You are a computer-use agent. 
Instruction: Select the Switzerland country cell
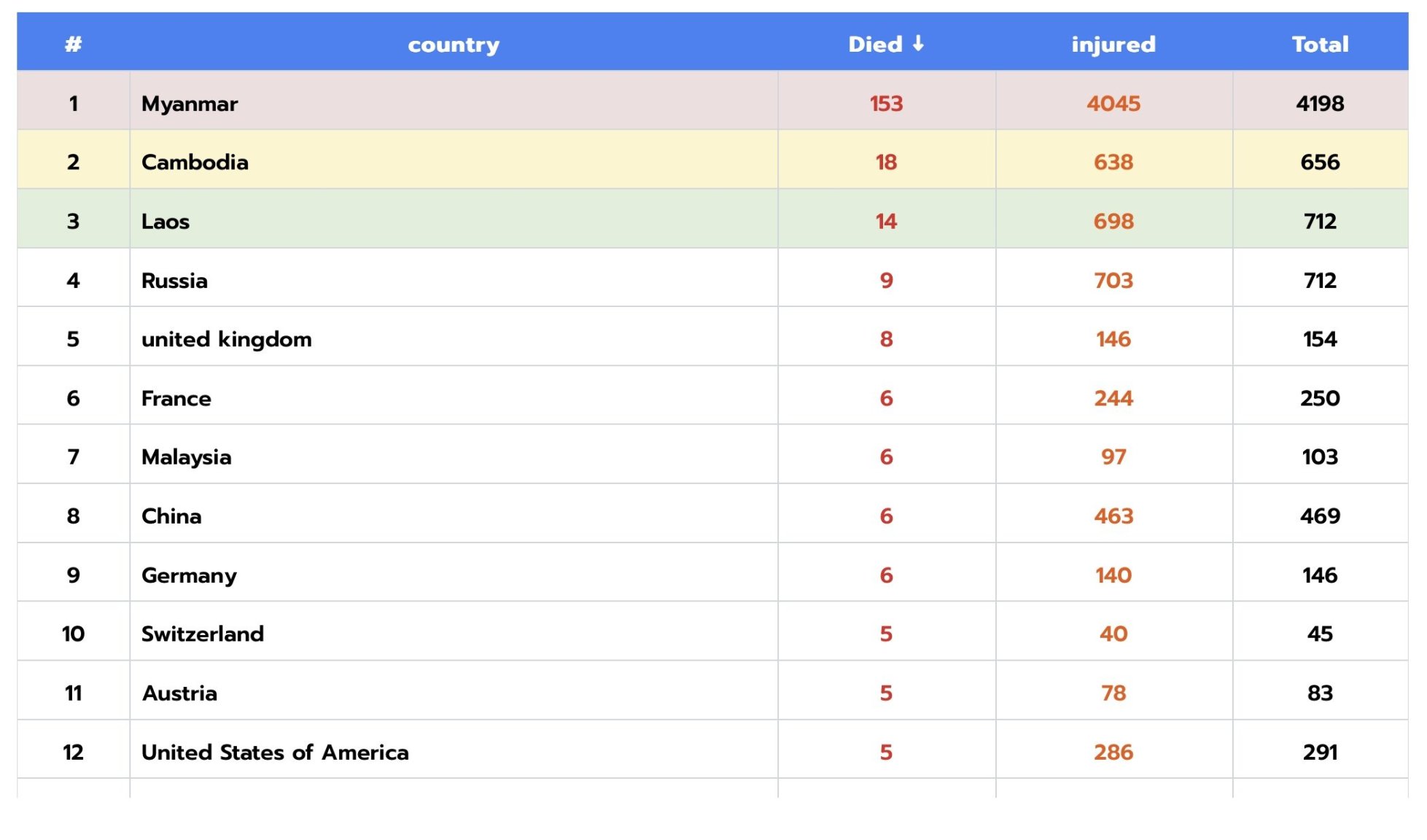coord(454,632)
